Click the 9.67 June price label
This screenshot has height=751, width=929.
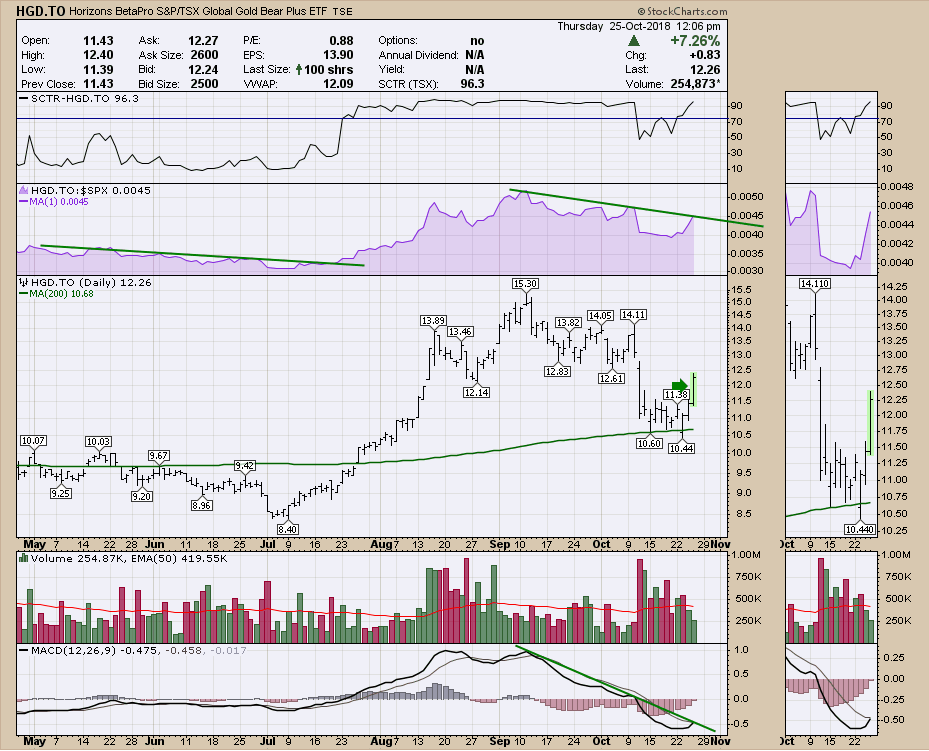pyautogui.click(x=159, y=455)
